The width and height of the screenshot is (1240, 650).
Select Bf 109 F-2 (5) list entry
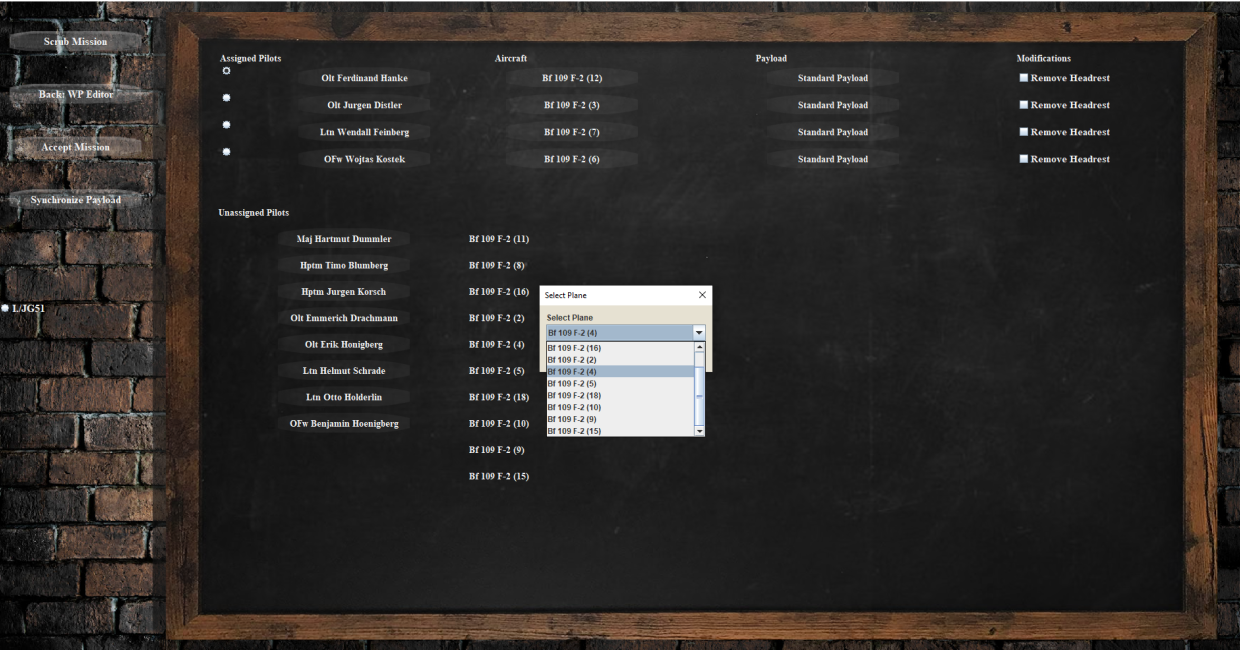(620, 384)
